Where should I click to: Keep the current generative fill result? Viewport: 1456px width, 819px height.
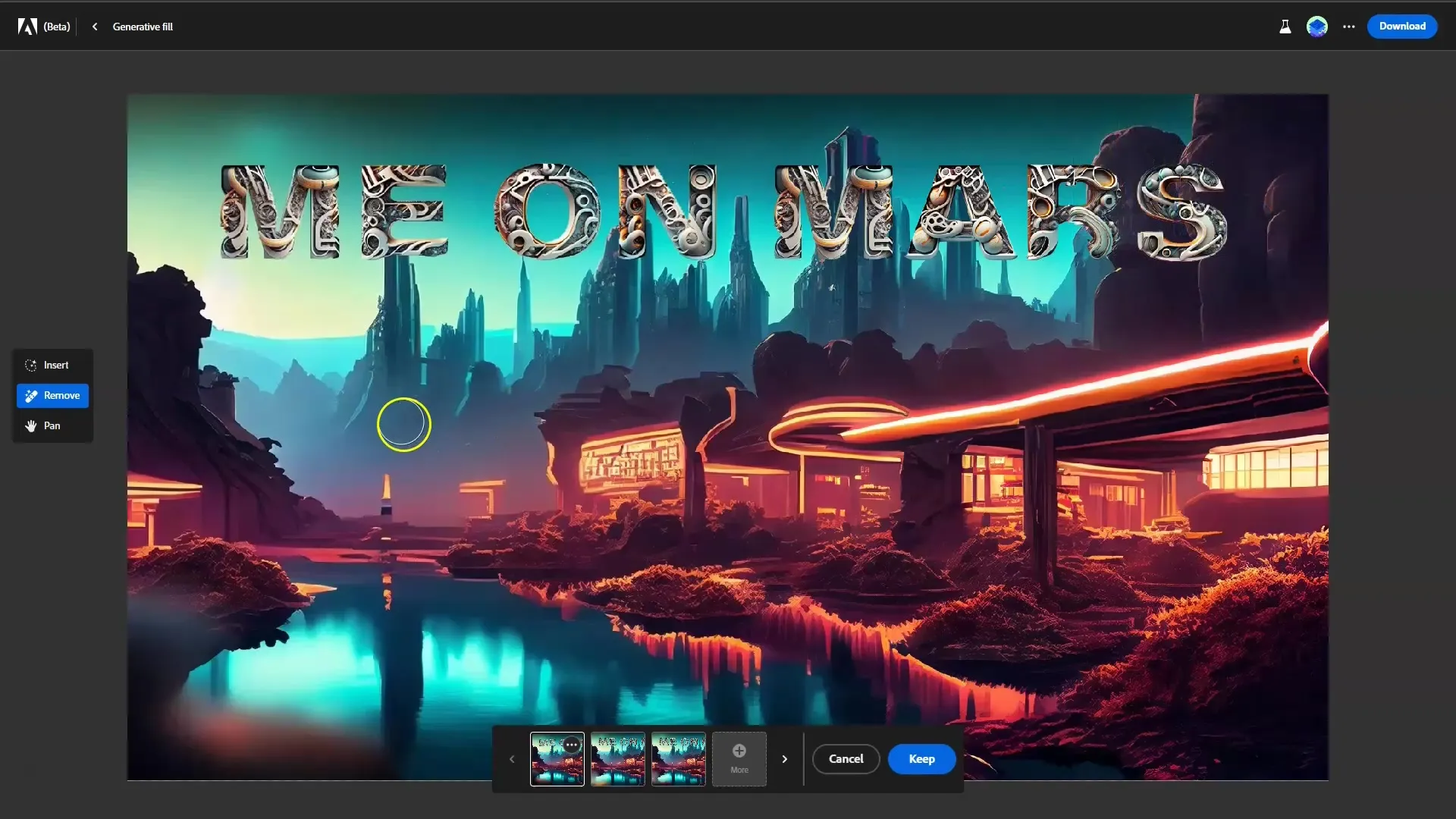tap(921, 758)
